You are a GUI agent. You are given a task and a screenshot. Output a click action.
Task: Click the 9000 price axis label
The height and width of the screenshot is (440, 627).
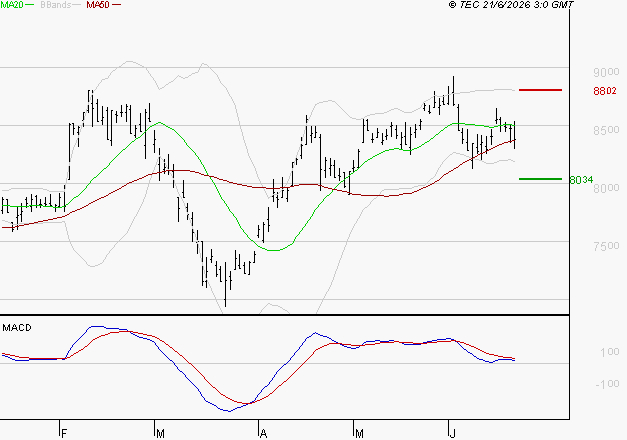click(x=606, y=72)
